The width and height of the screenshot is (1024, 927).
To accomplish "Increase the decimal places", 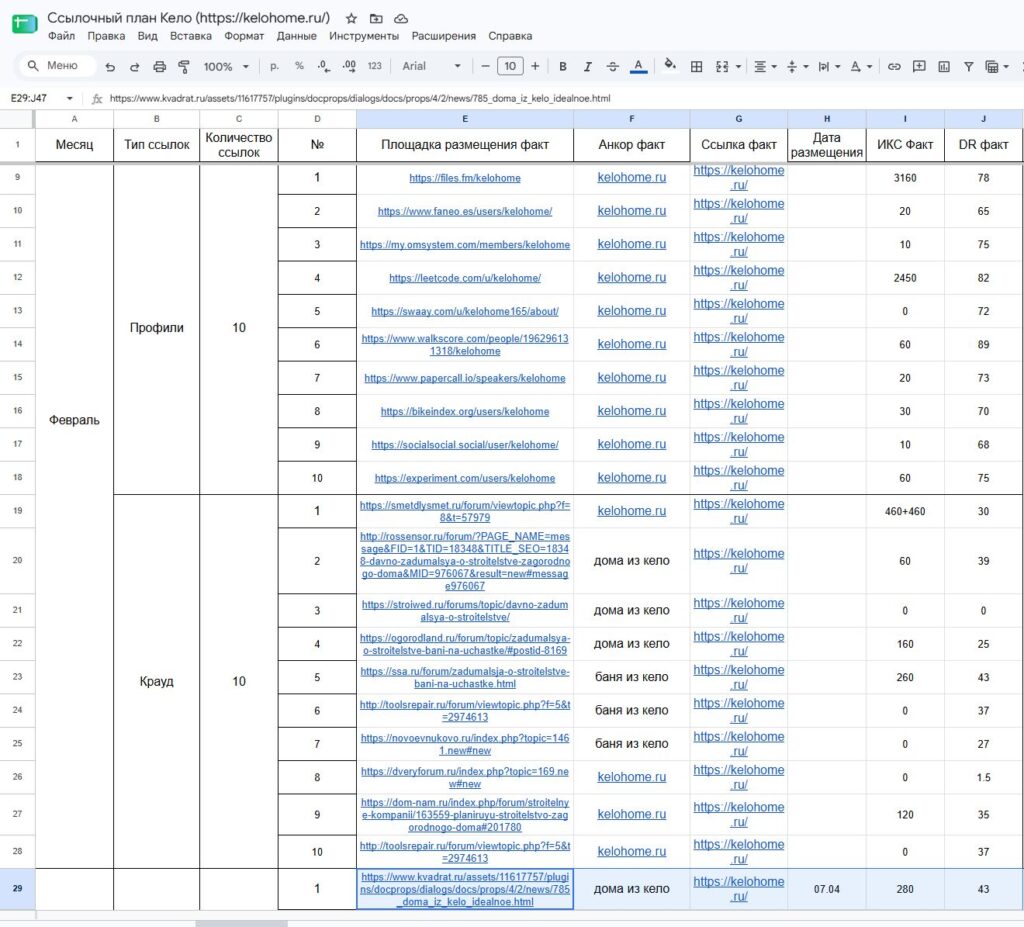I will pos(349,66).
